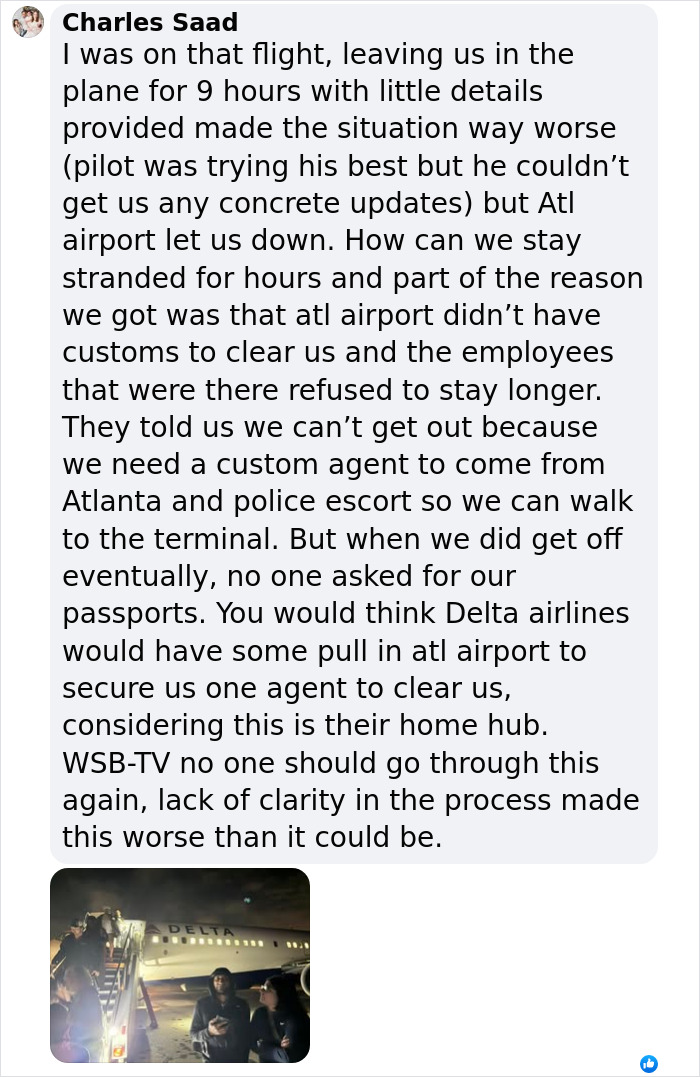Select the Delta logo on the plane
The width and height of the screenshot is (700, 1077).
tap(199, 929)
